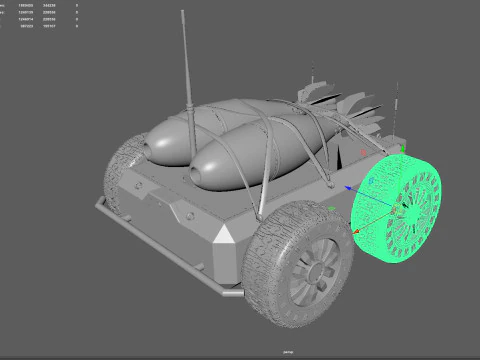Click the red plane handle above the green wheel
This screenshot has width=480, height=360.
[x=363, y=153]
